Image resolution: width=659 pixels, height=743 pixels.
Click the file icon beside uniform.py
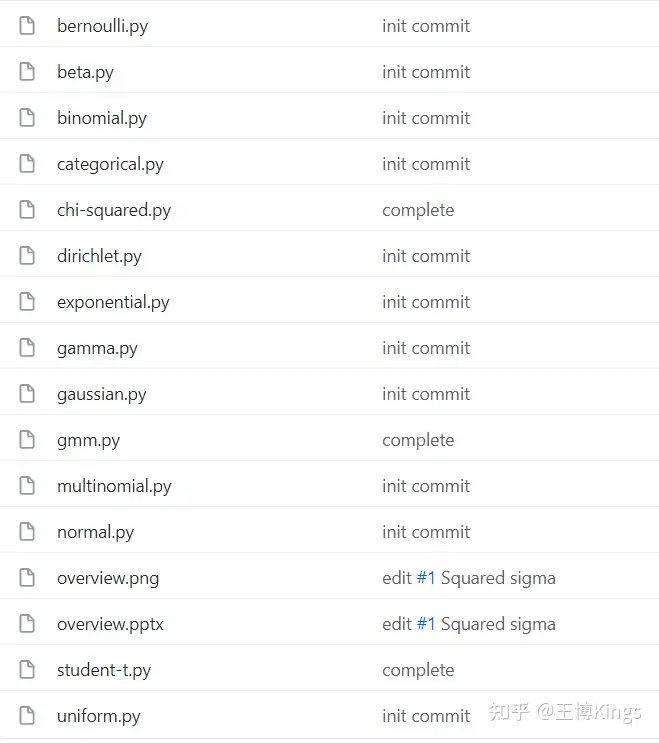(x=27, y=715)
